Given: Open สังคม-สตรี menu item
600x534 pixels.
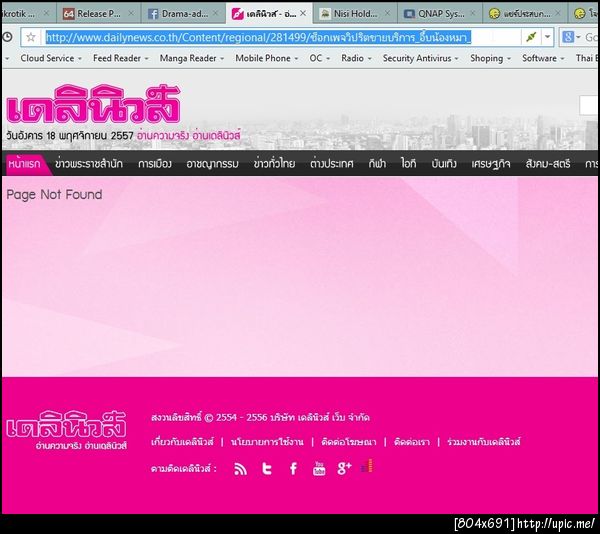Looking at the screenshot, I should point(548,164).
